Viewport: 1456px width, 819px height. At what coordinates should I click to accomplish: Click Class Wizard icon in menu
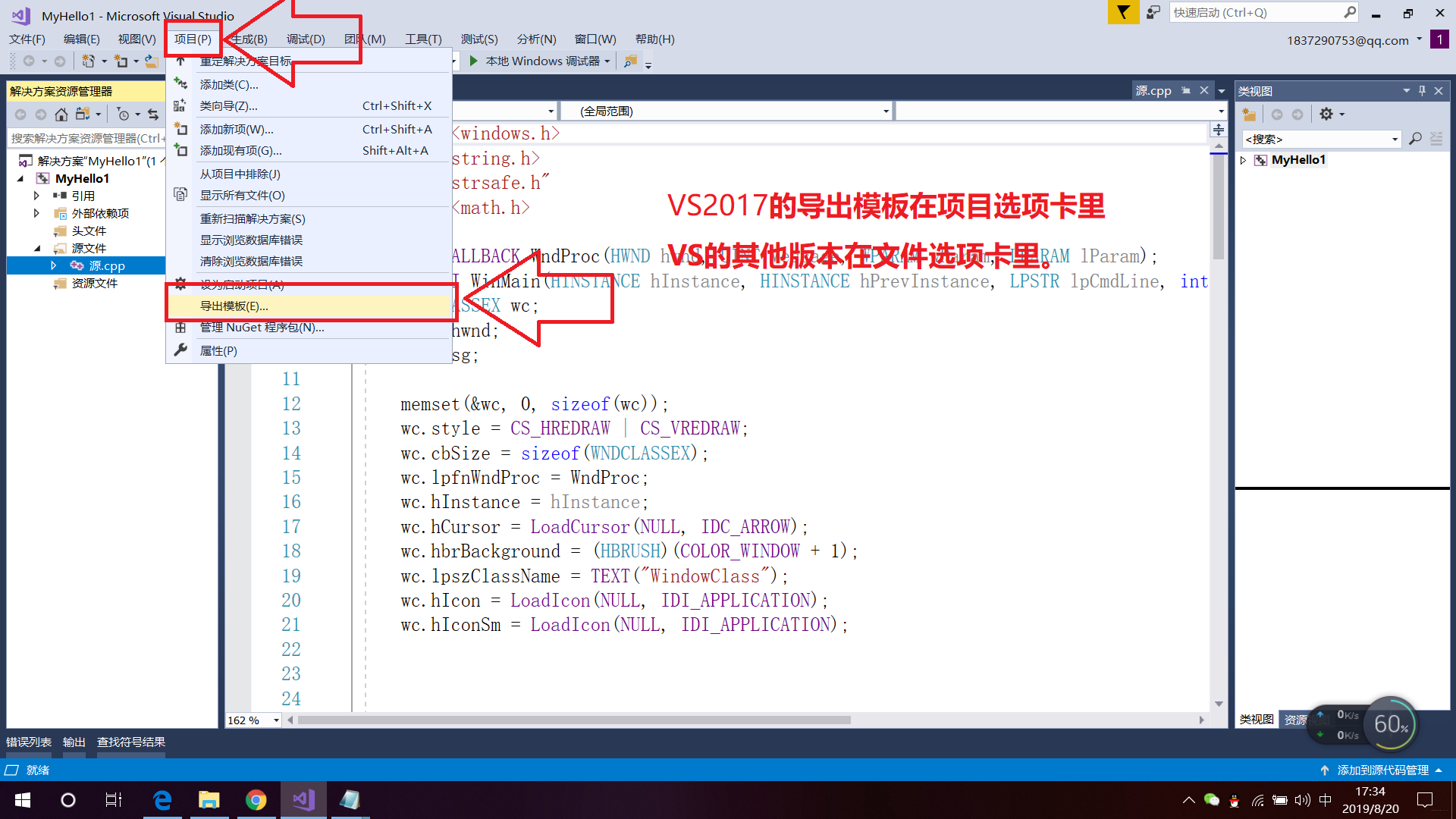coord(180,106)
